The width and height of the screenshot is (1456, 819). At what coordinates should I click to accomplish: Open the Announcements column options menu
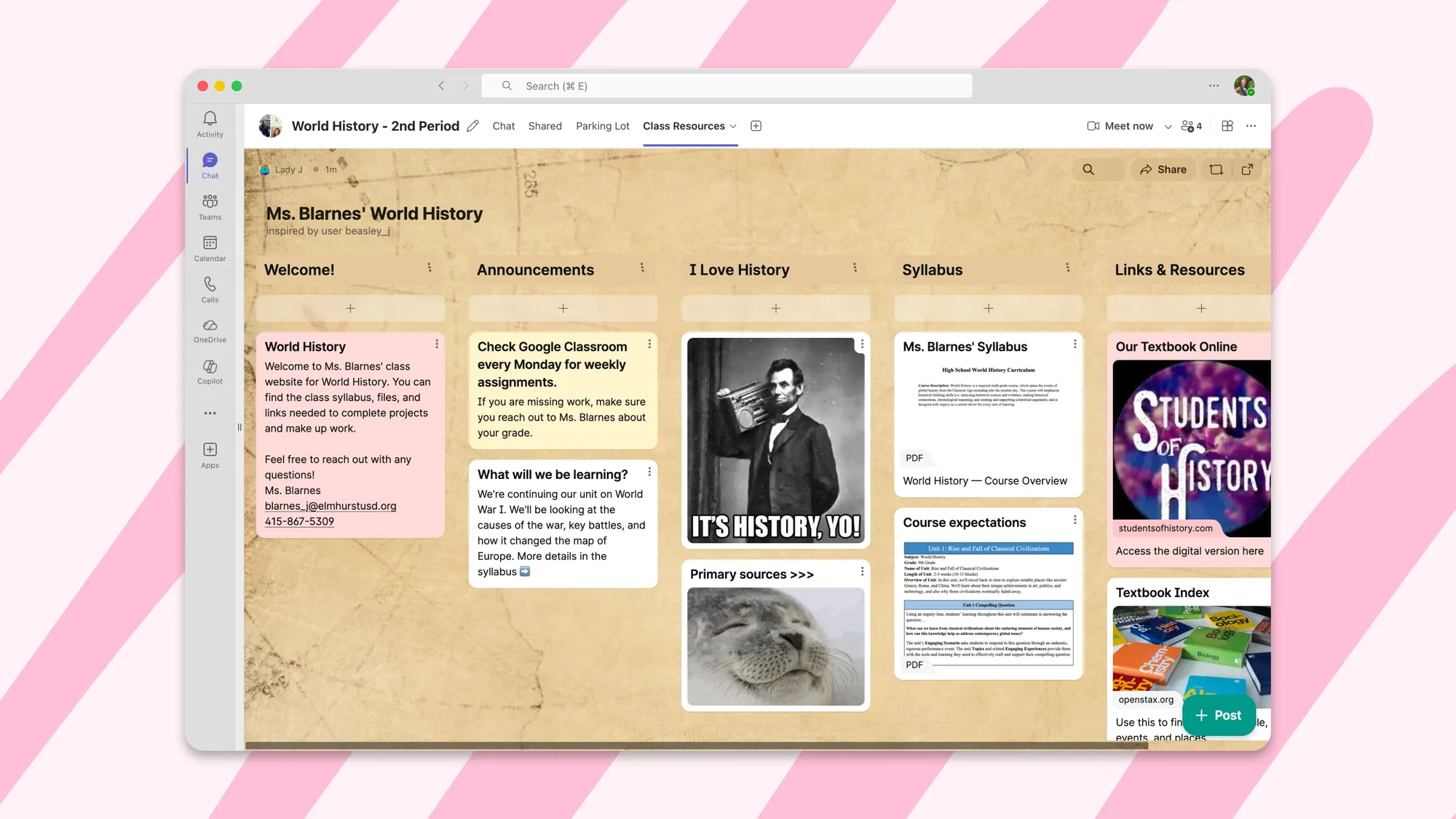(x=642, y=268)
